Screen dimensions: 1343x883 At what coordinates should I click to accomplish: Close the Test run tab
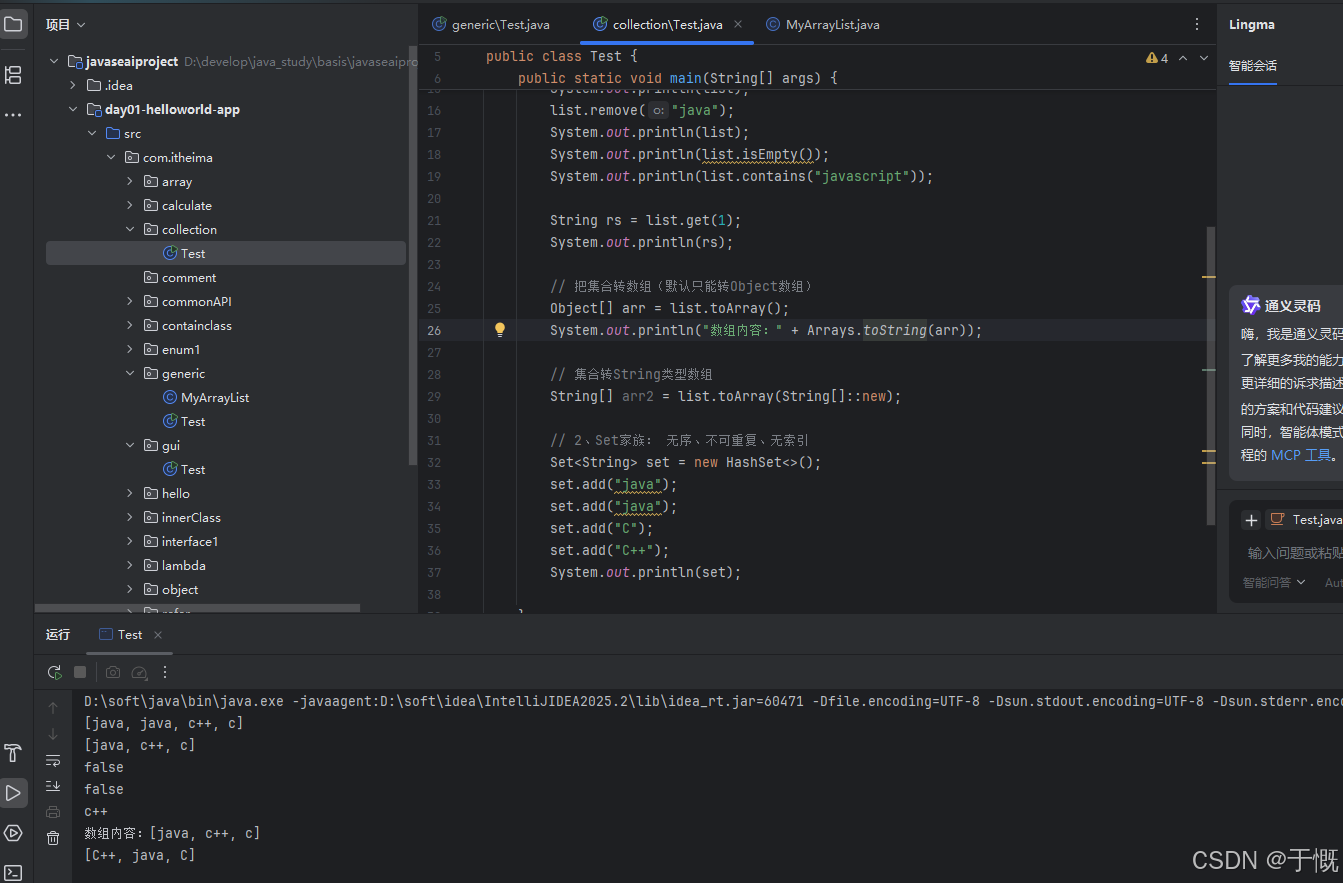[158, 635]
